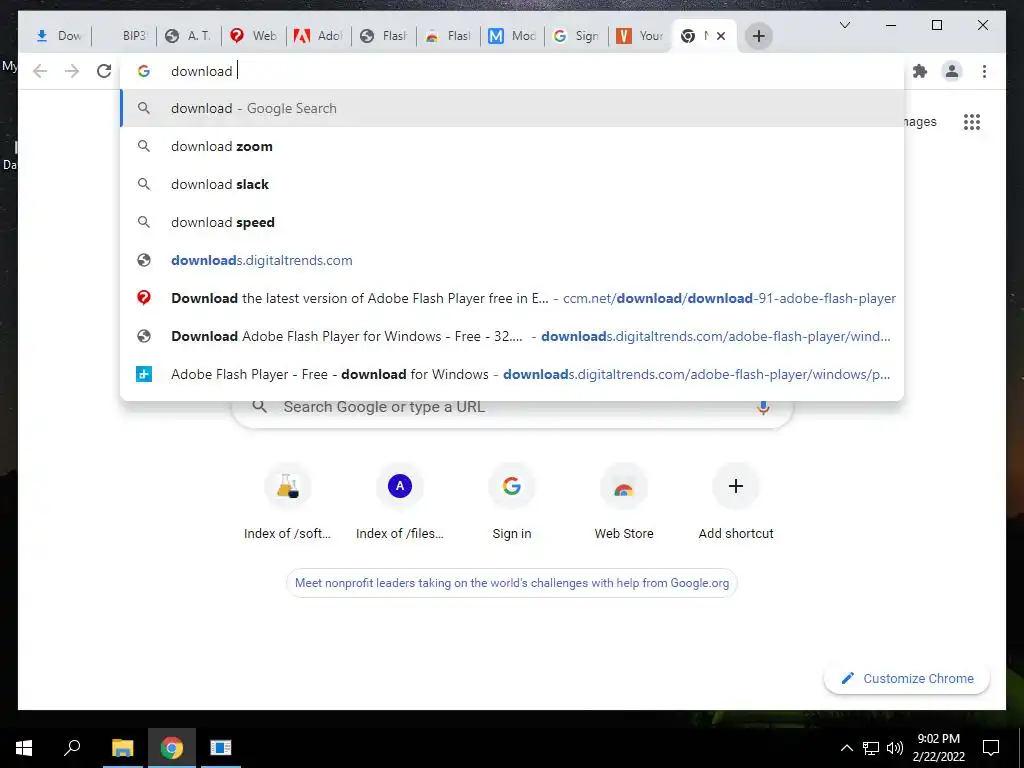The height and width of the screenshot is (768, 1024).
Task: Select 'download - Google Search' suggestion
Action: coord(512,108)
